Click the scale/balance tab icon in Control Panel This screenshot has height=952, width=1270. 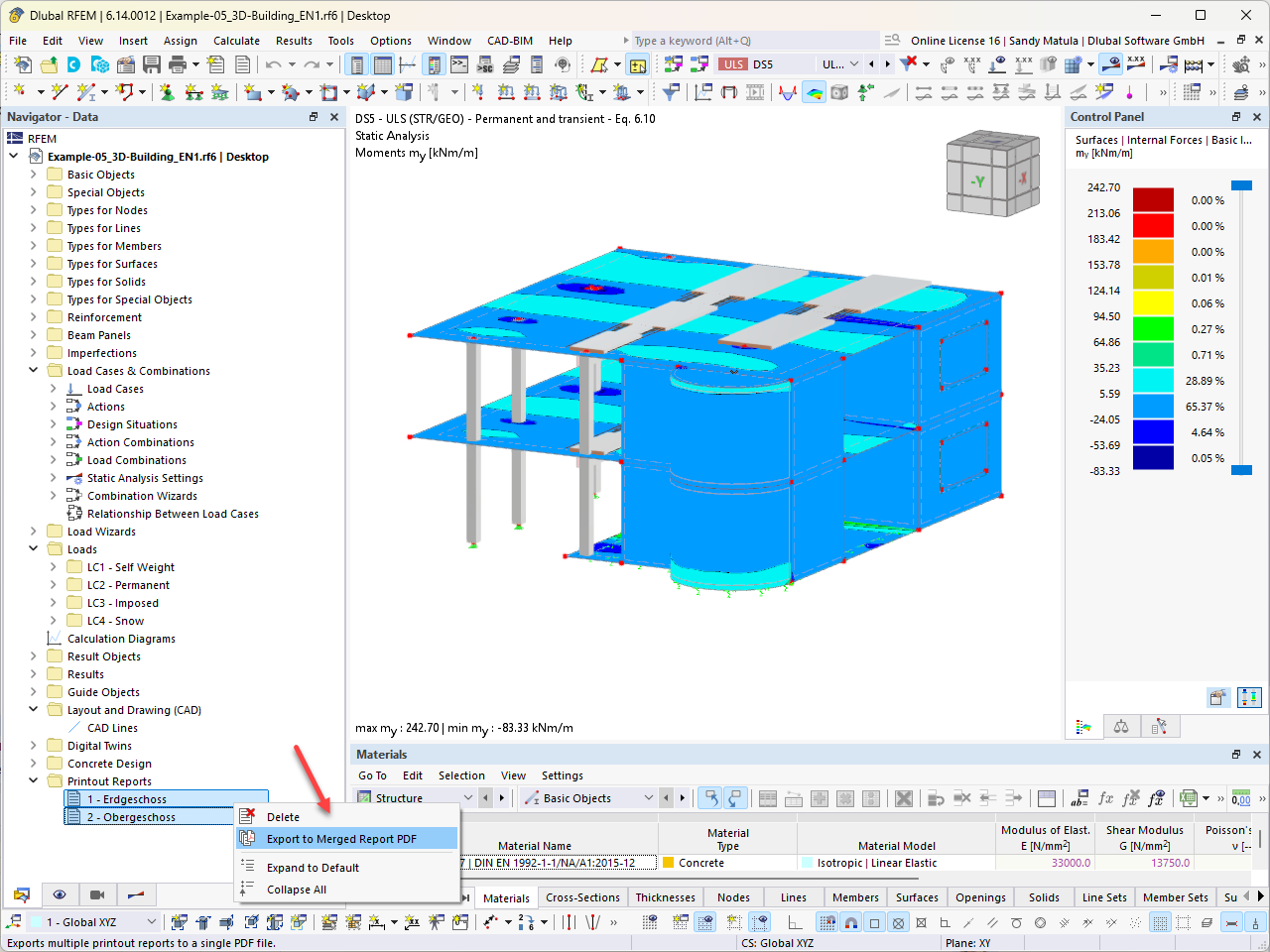(1121, 727)
